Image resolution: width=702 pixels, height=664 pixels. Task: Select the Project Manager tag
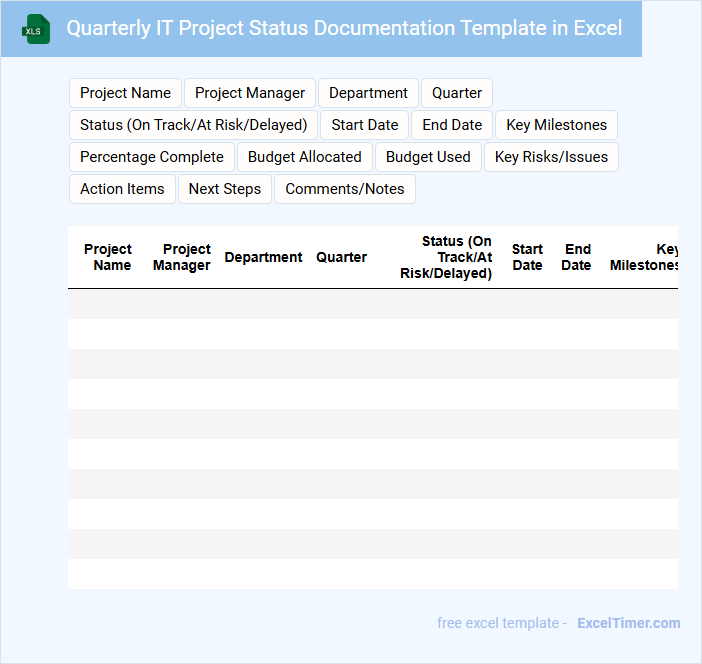coord(250,93)
